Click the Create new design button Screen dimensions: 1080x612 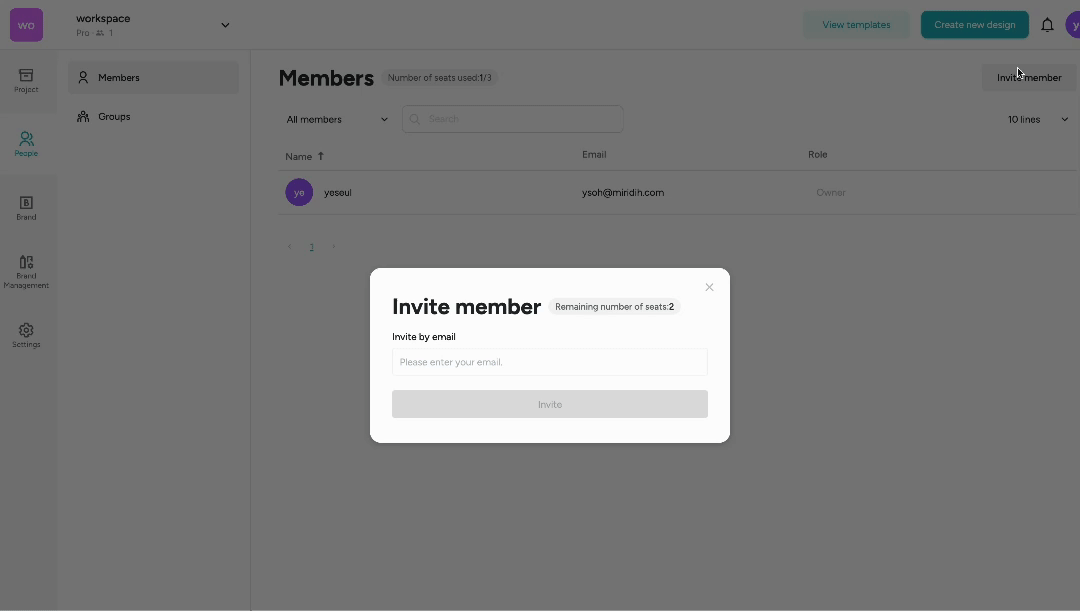click(974, 25)
